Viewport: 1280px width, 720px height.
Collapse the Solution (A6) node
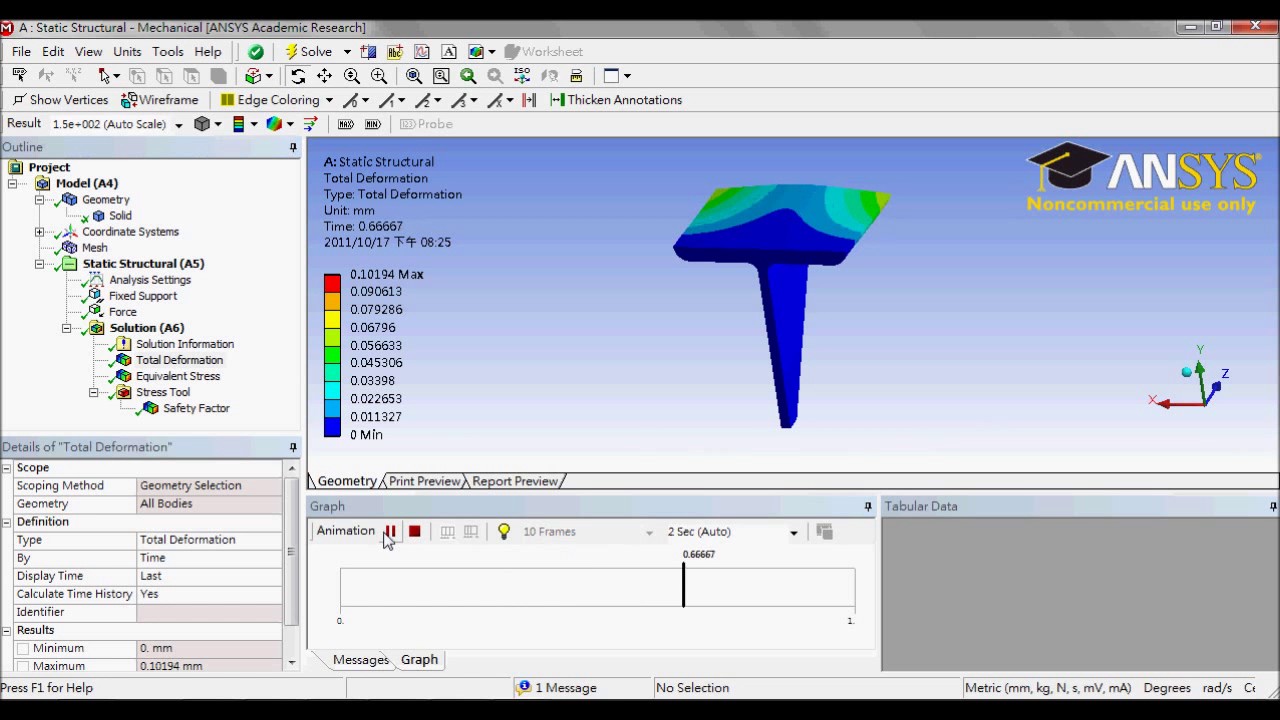tap(67, 328)
